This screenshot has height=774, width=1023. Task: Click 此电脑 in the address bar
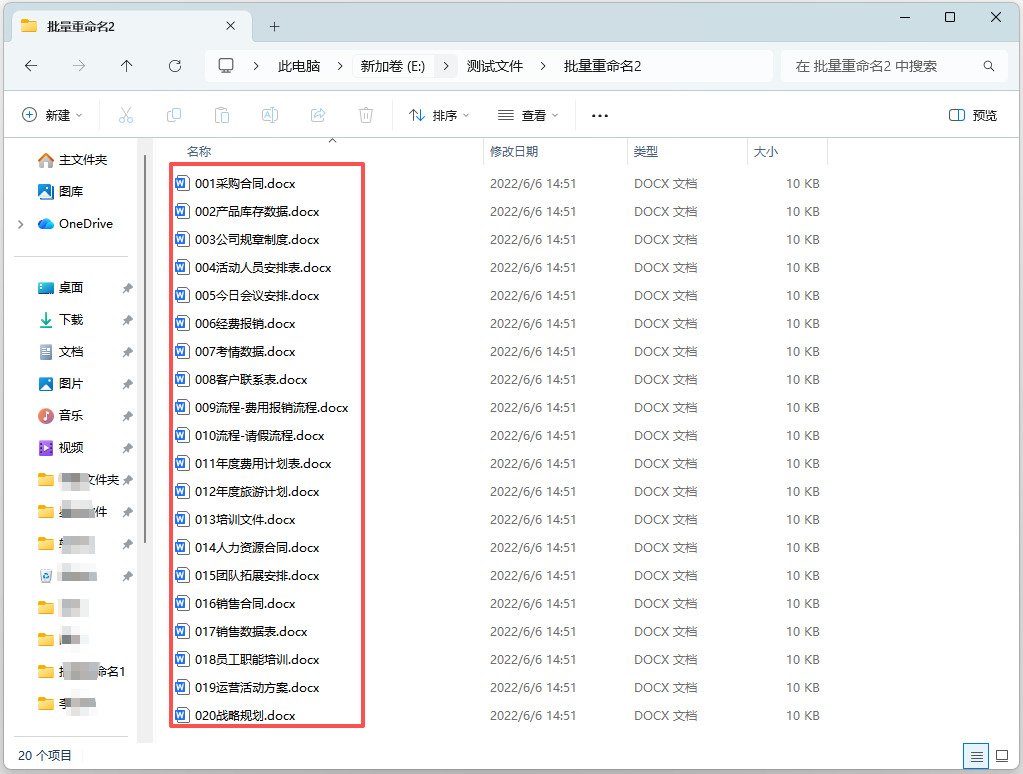coord(299,66)
